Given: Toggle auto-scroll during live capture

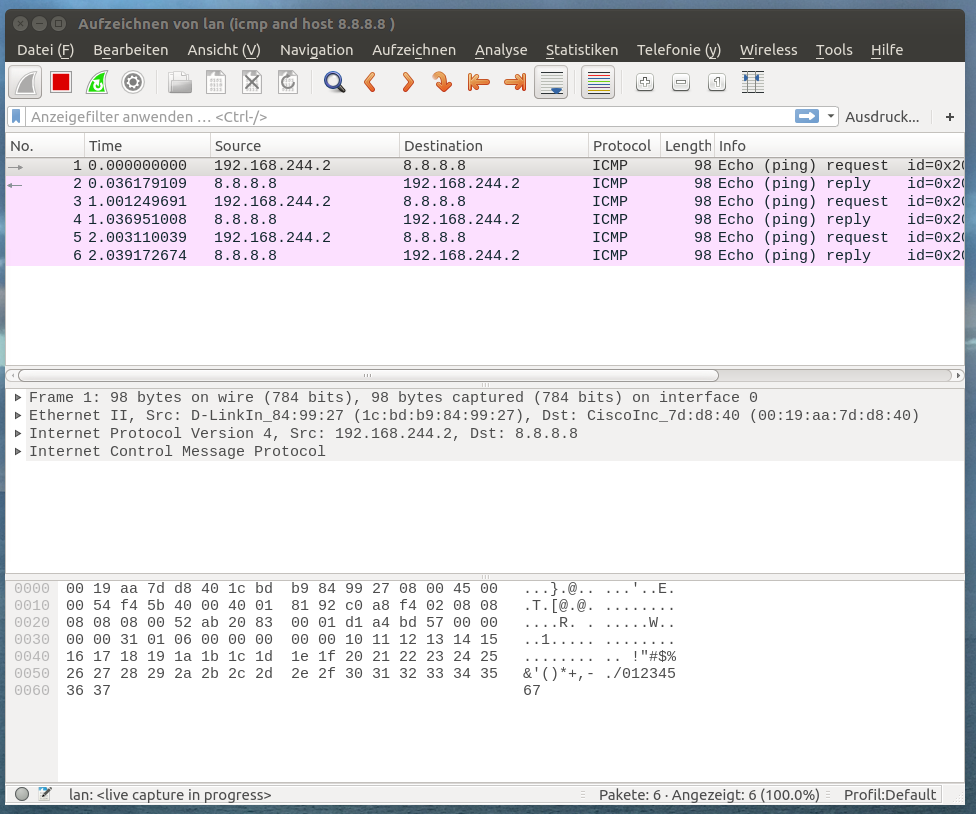Looking at the screenshot, I should 551,83.
